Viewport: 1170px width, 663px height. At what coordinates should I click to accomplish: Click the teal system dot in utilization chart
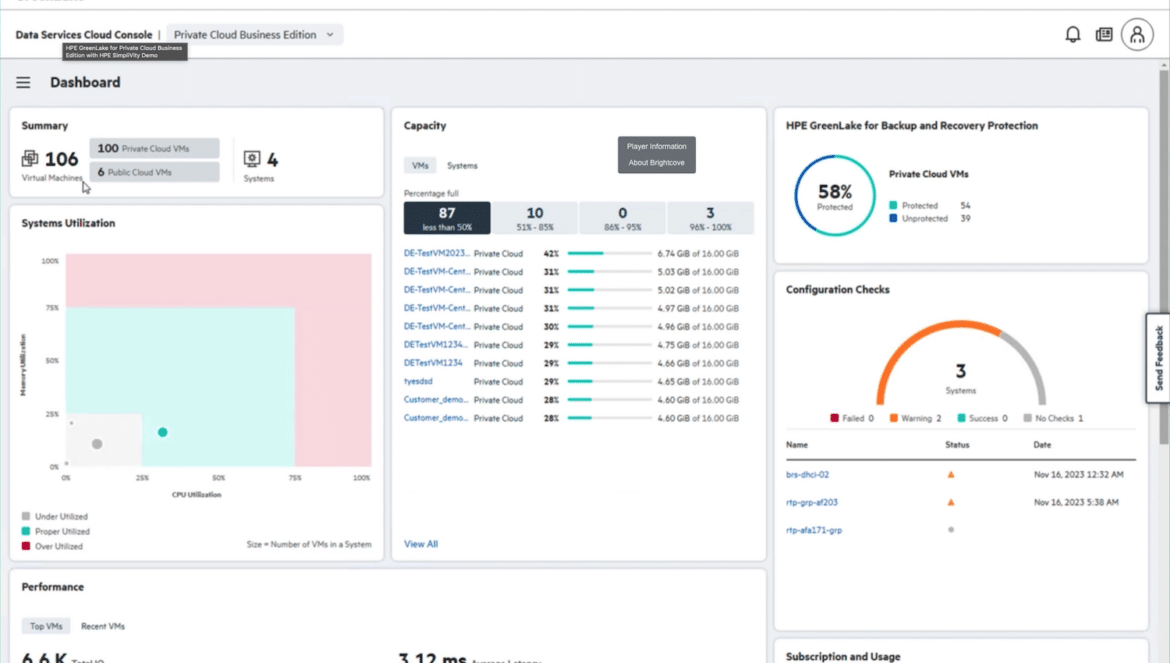point(163,433)
